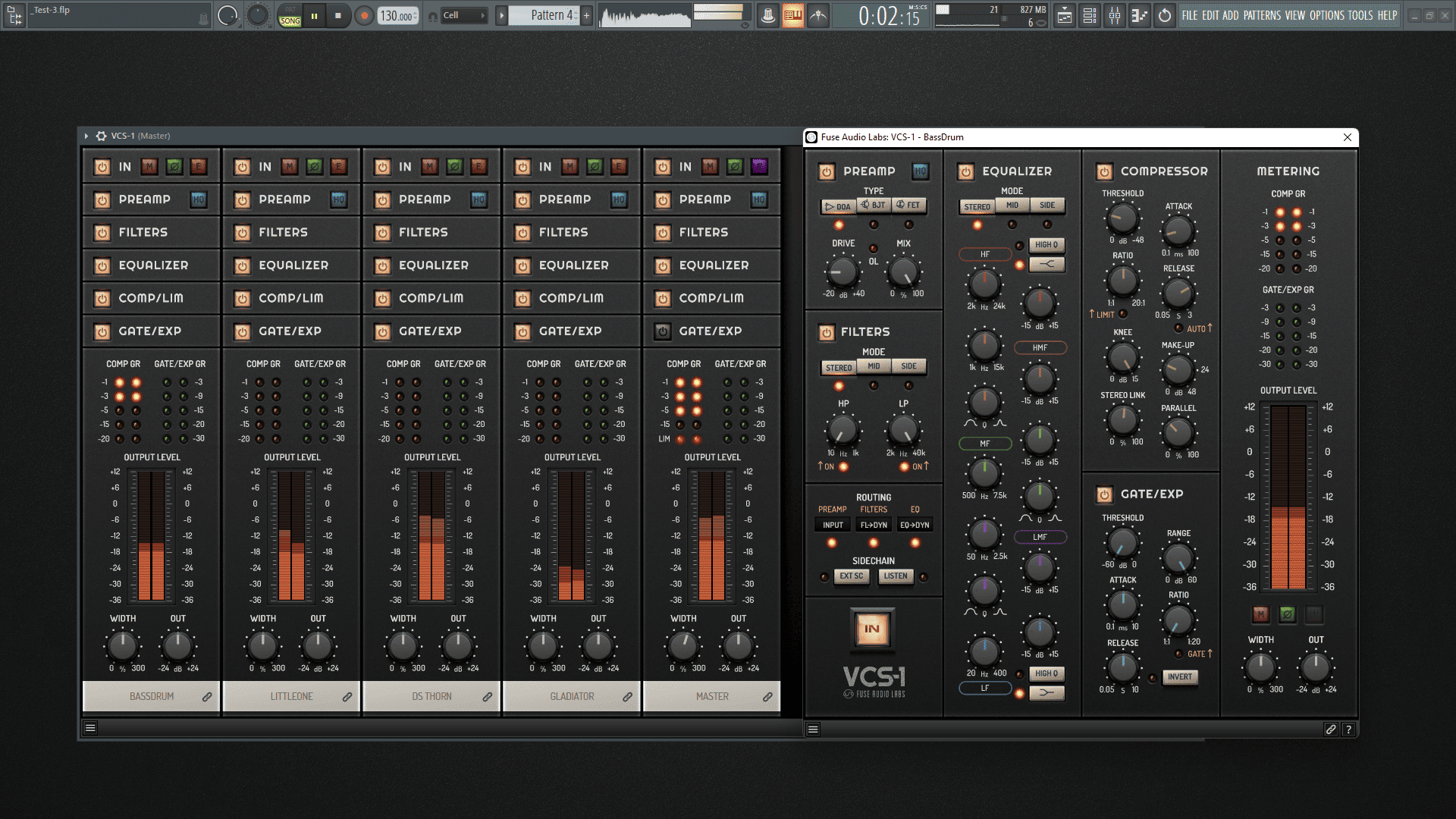Toggle FILTERS power in BassDrum plugin window

pos(827,332)
